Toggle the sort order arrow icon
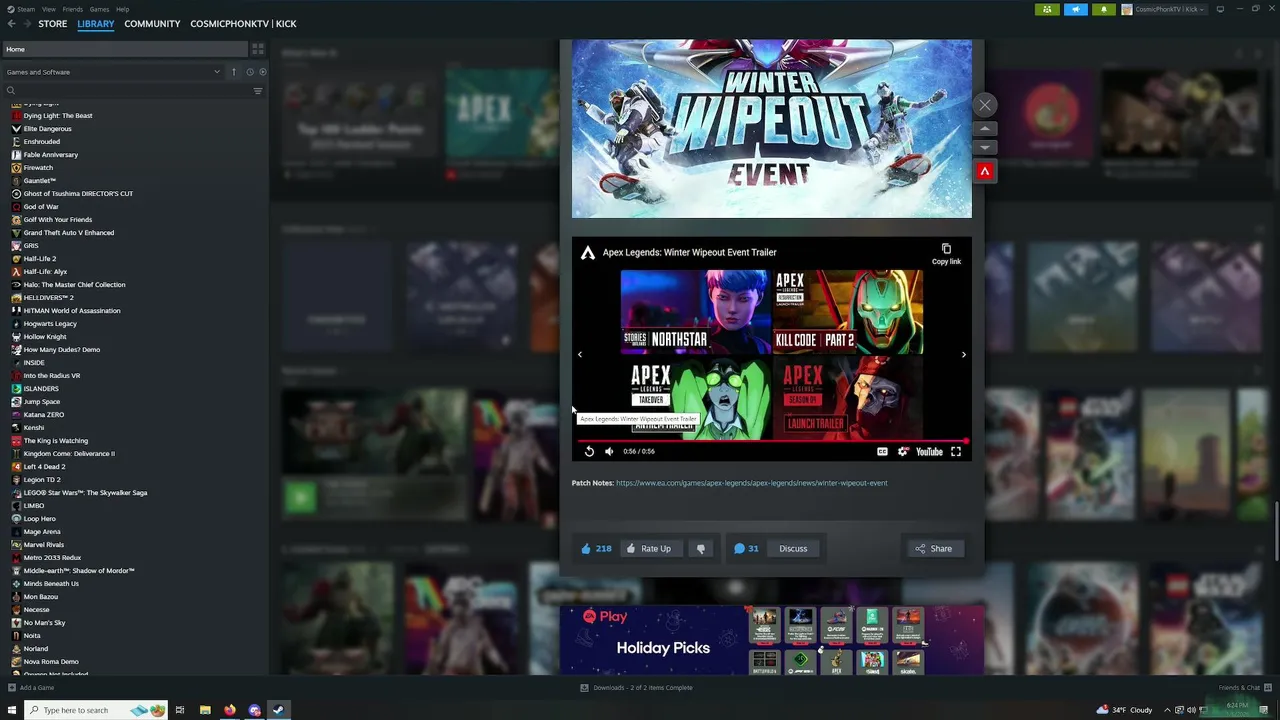The height and width of the screenshot is (720, 1280). (234, 72)
